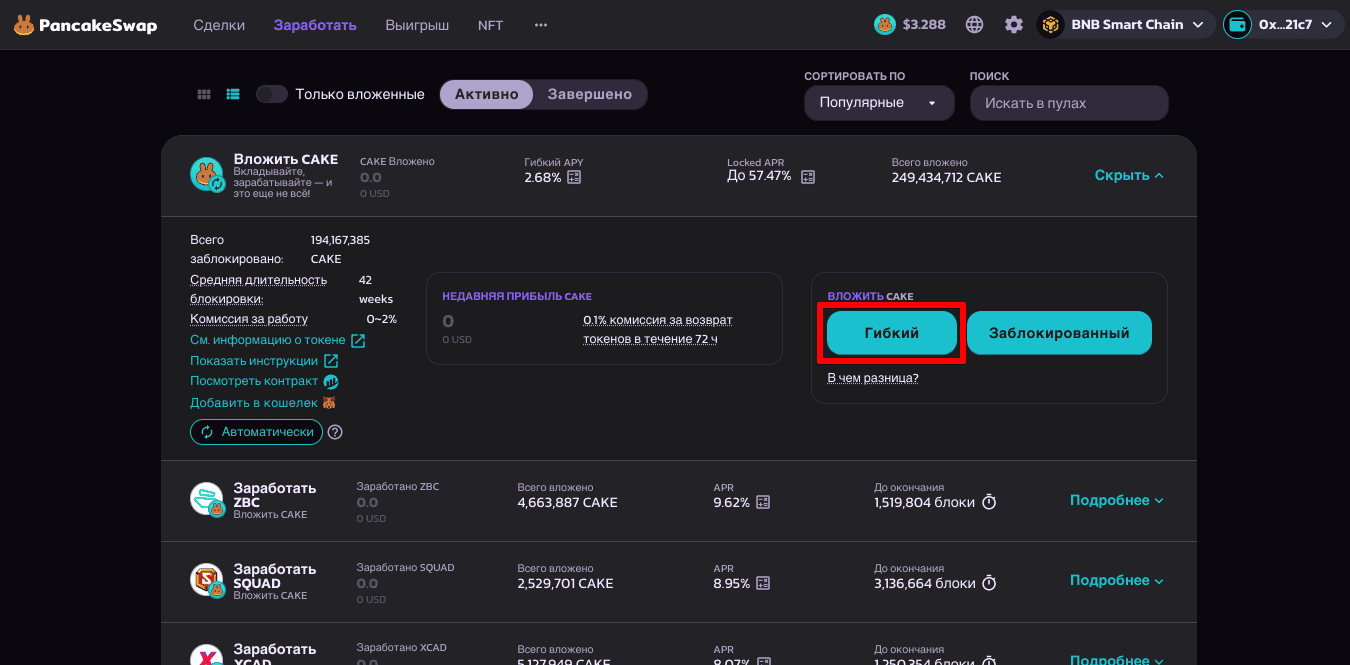This screenshot has width=1350, height=665.
Task: Click 0.1% комиссия за возврат text
Action: [x=657, y=329]
